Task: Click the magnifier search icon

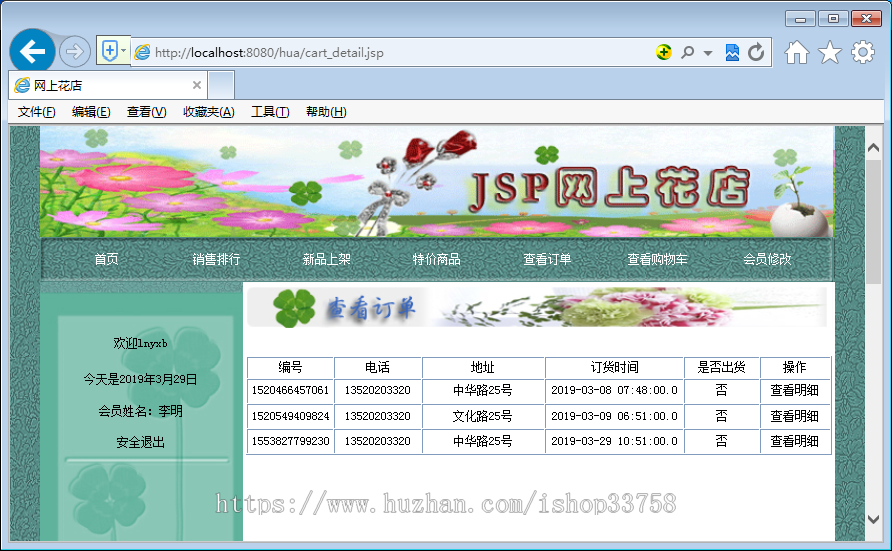Action: [688, 52]
